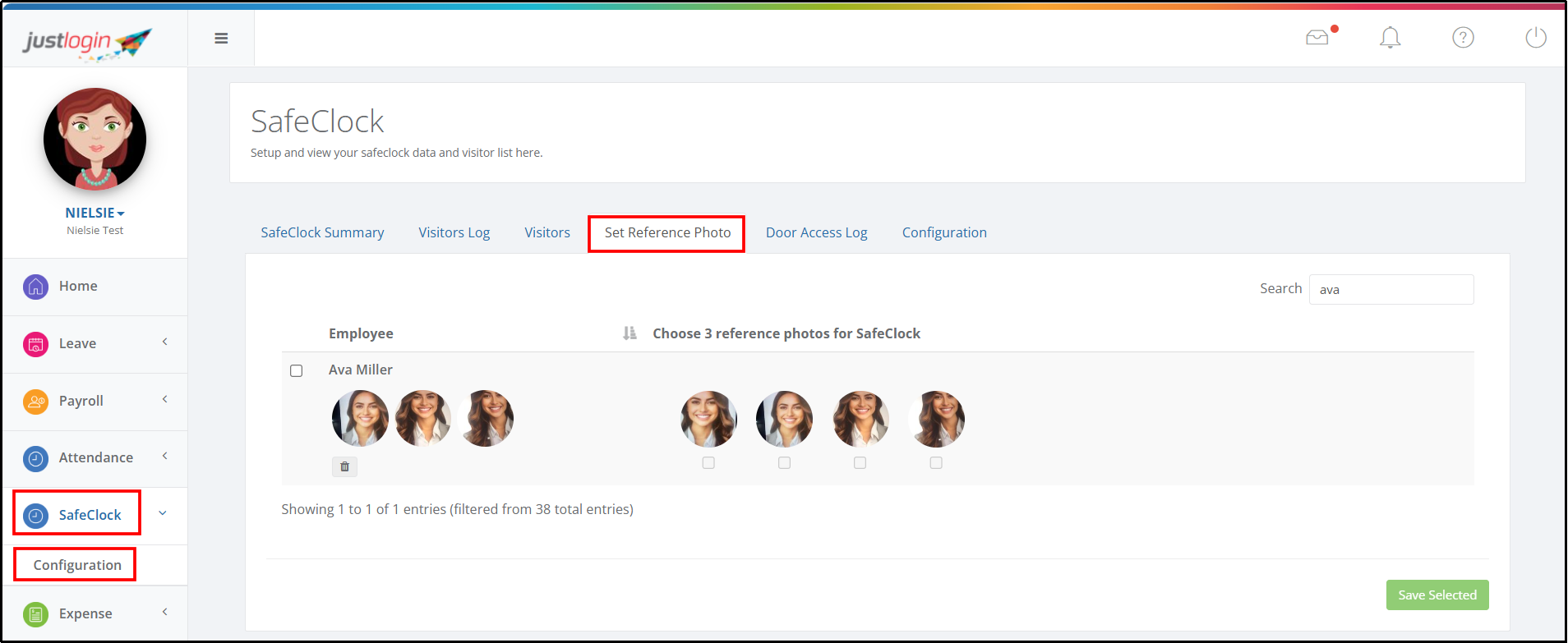
Task: Open the Visitors tab
Action: [x=547, y=233]
